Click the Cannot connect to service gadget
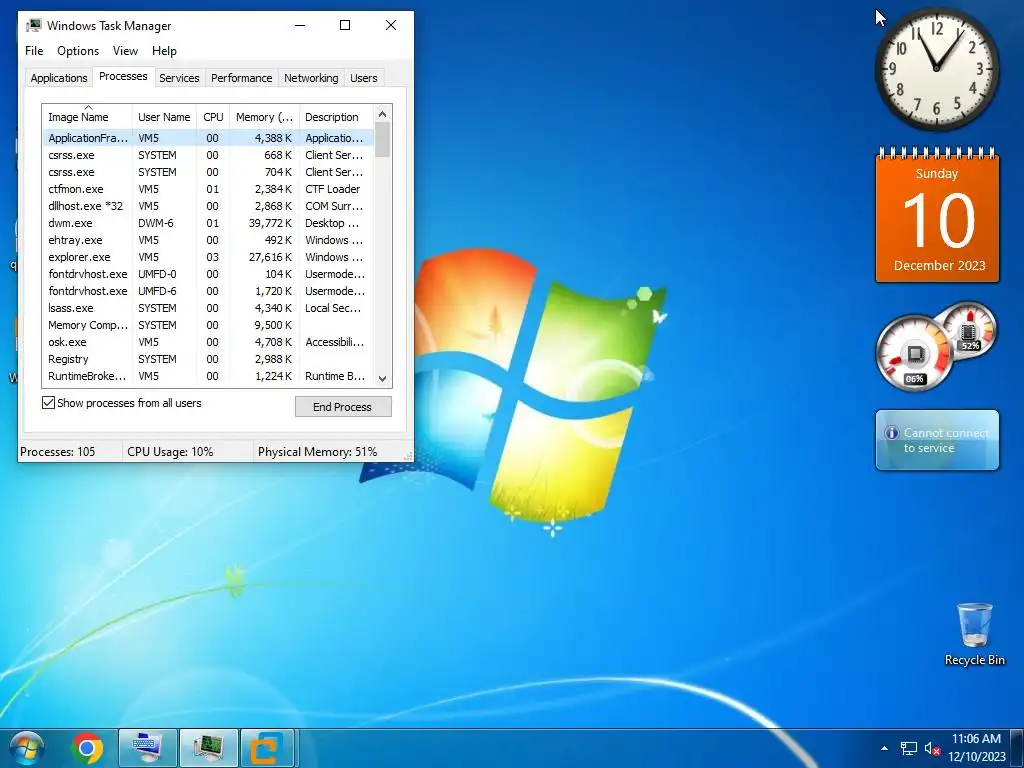The image size is (1024, 768). tap(937, 440)
